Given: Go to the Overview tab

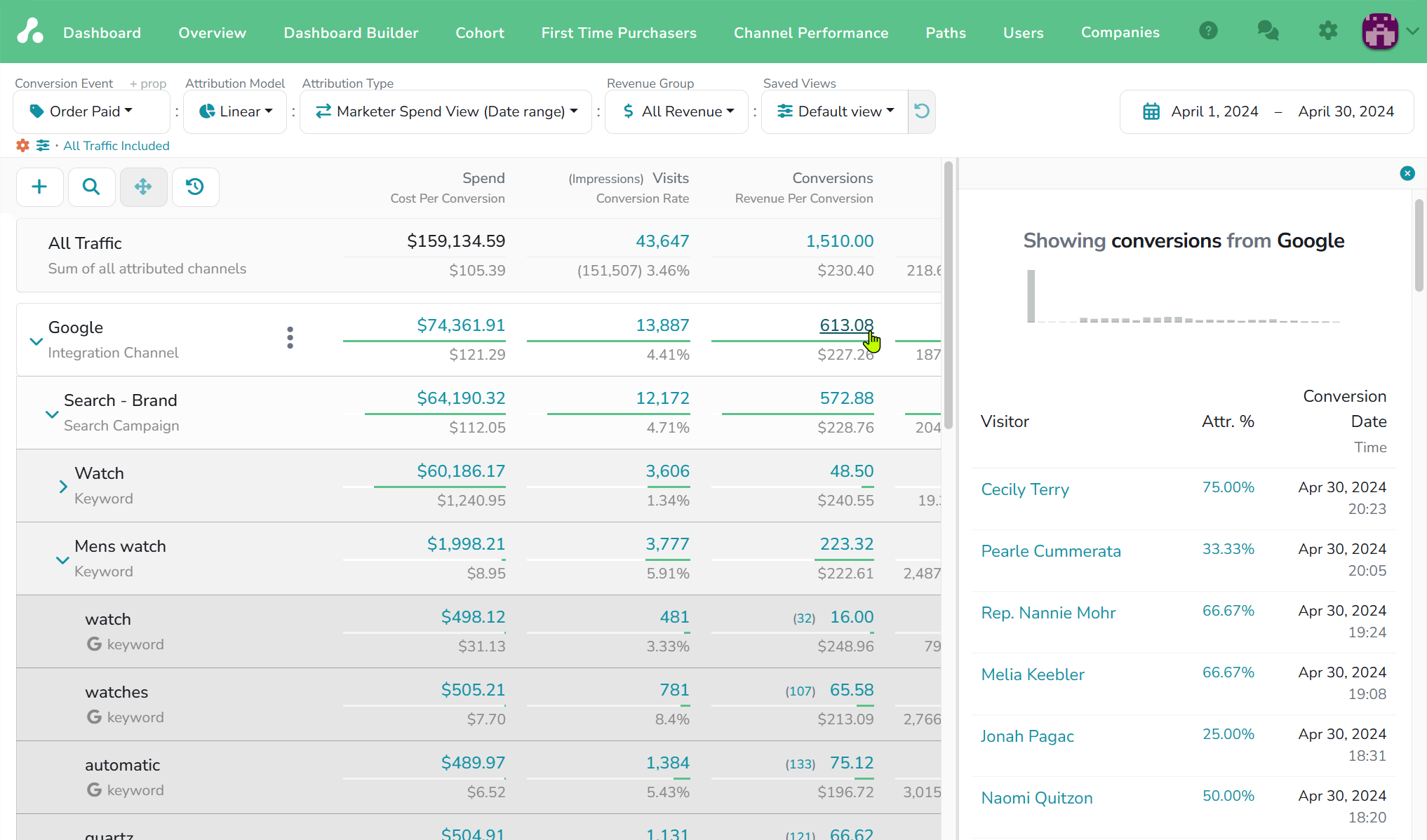Looking at the screenshot, I should coord(212,33).
